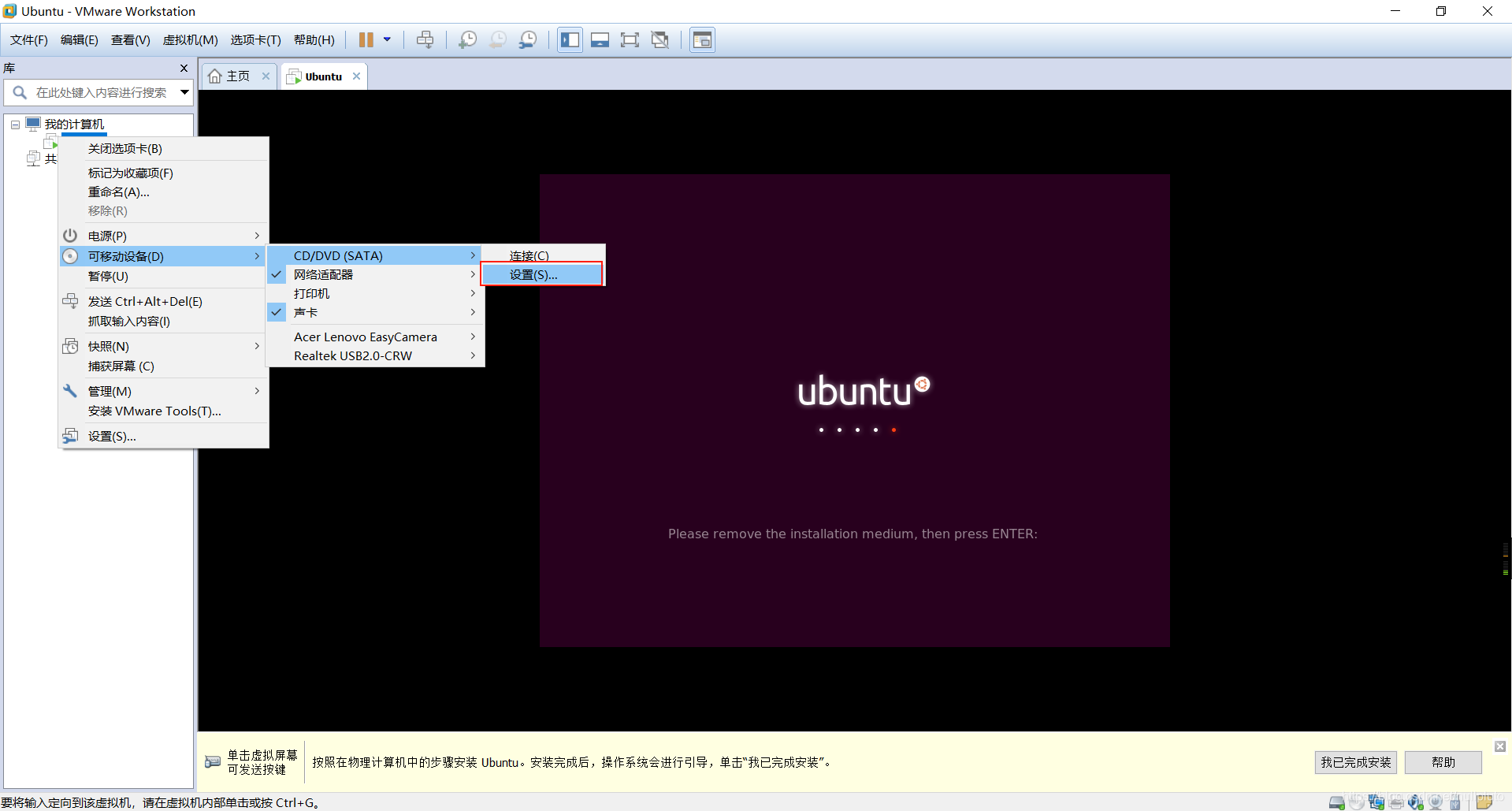The height and width of the screenshot is (811, 1512).
Task: Switch to the 主页 tab
Action: point(239,76)
